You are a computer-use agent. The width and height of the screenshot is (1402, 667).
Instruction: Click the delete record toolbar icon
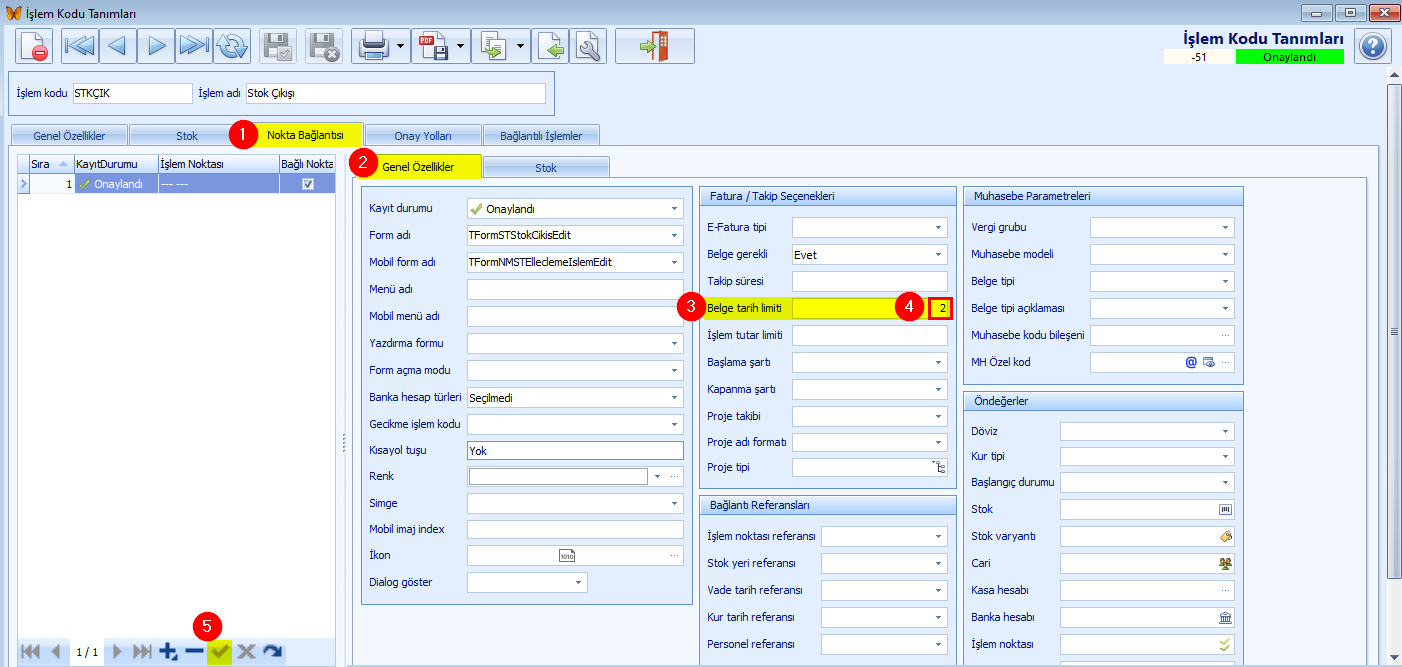(x=34, y=47)
